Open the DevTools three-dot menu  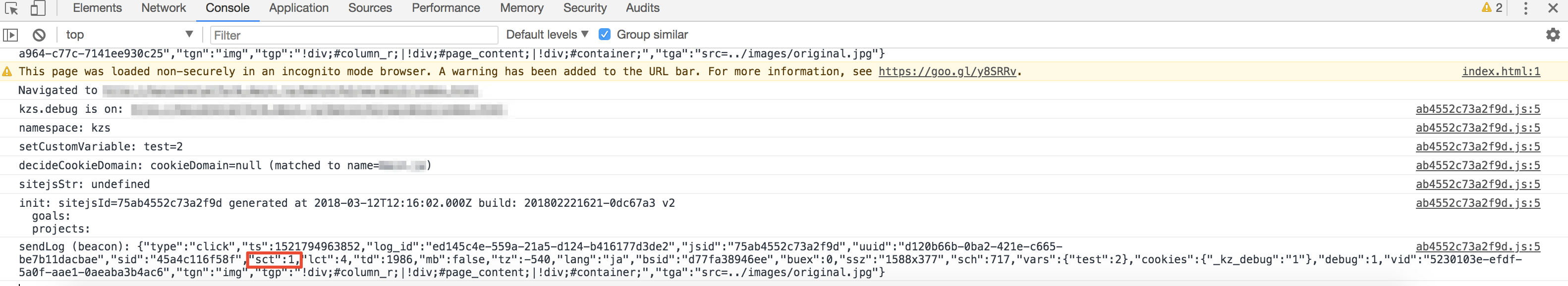pos(1525,8)
